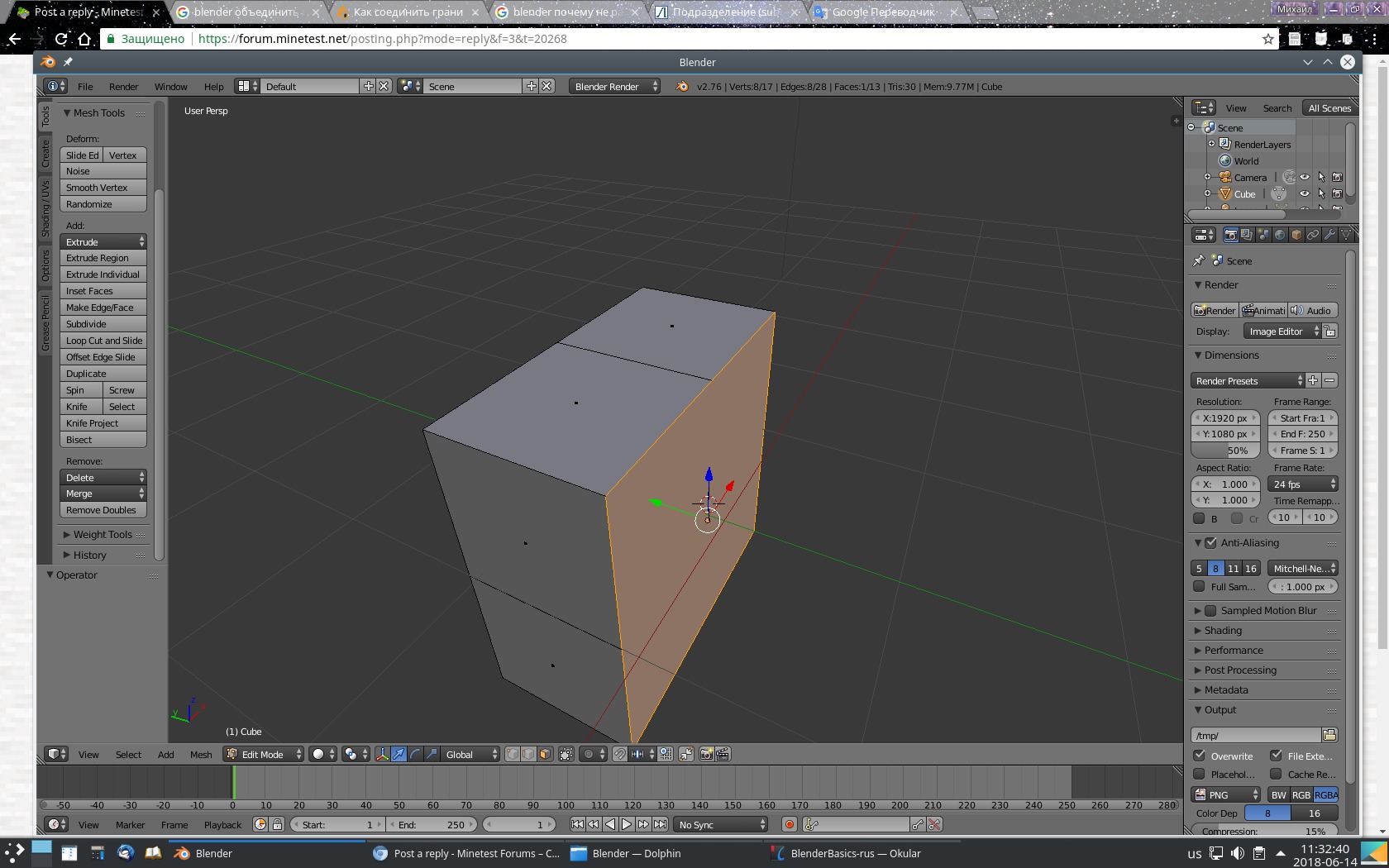This screenshot has width=1389, height=868.
Task: Expand the History panel
Action: click(x=89, y=556)
